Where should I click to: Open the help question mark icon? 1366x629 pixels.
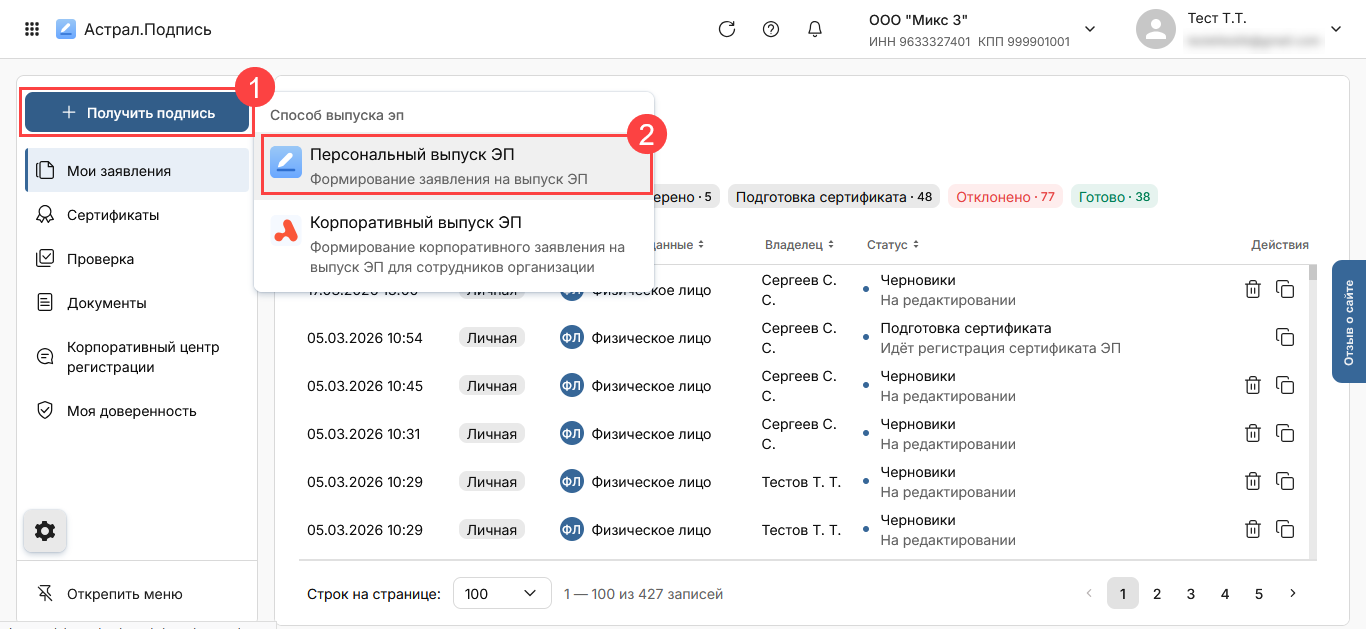[x=771, y=29]
